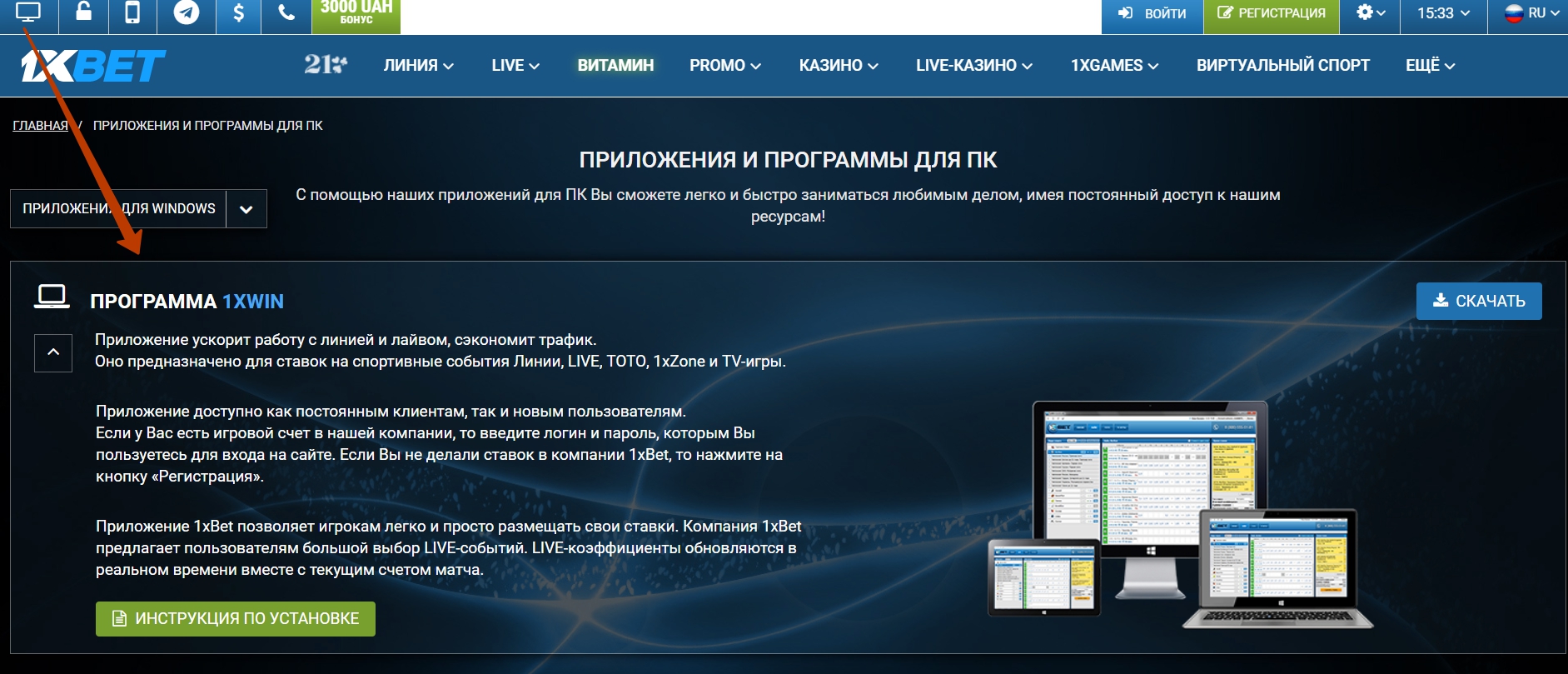Screen dimensions: 1568x674
Task: Click ПРИЛОЖЕНИЯ И ПРОГРАММЫ ДЛЯ ПК breadcrumb
Action: [x=207, y=126]
